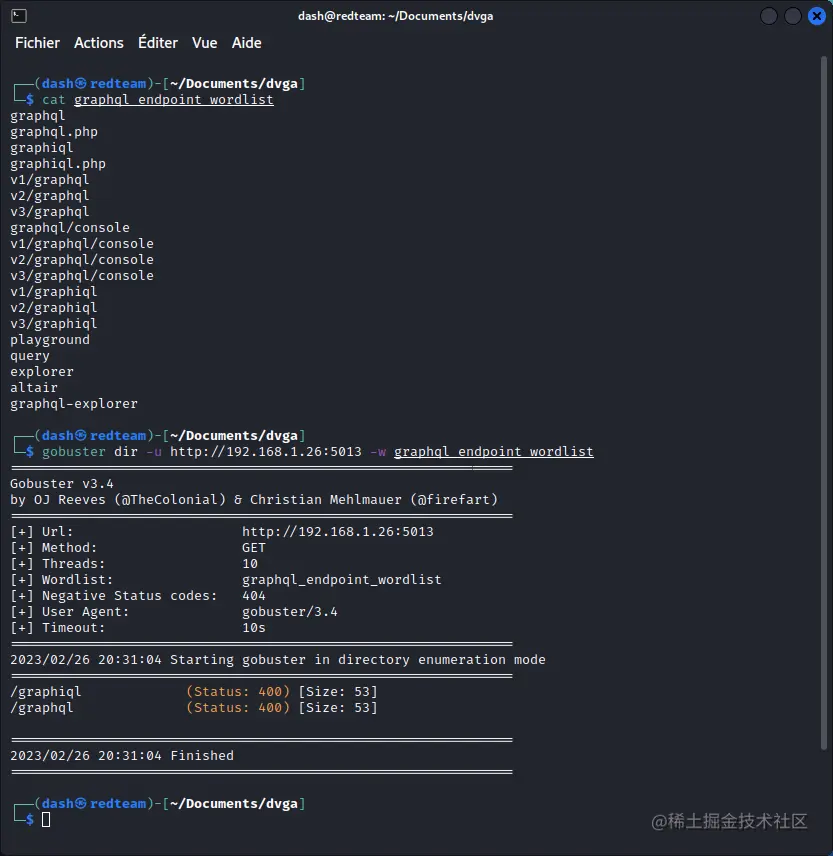Open the Fichier menu

tap(37, 43)
